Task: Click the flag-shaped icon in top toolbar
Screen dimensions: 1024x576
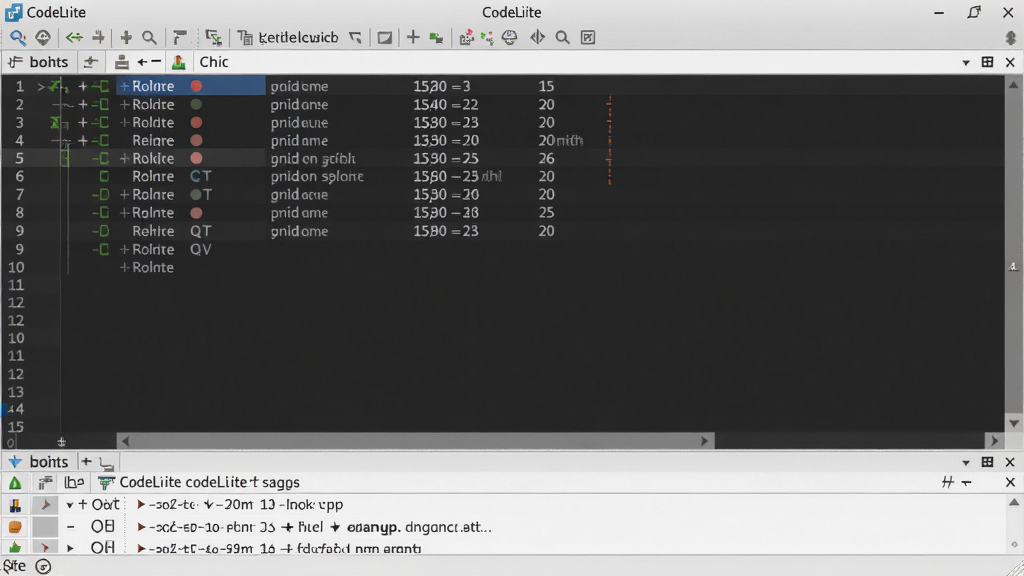Action: click(x=180, y=37)
